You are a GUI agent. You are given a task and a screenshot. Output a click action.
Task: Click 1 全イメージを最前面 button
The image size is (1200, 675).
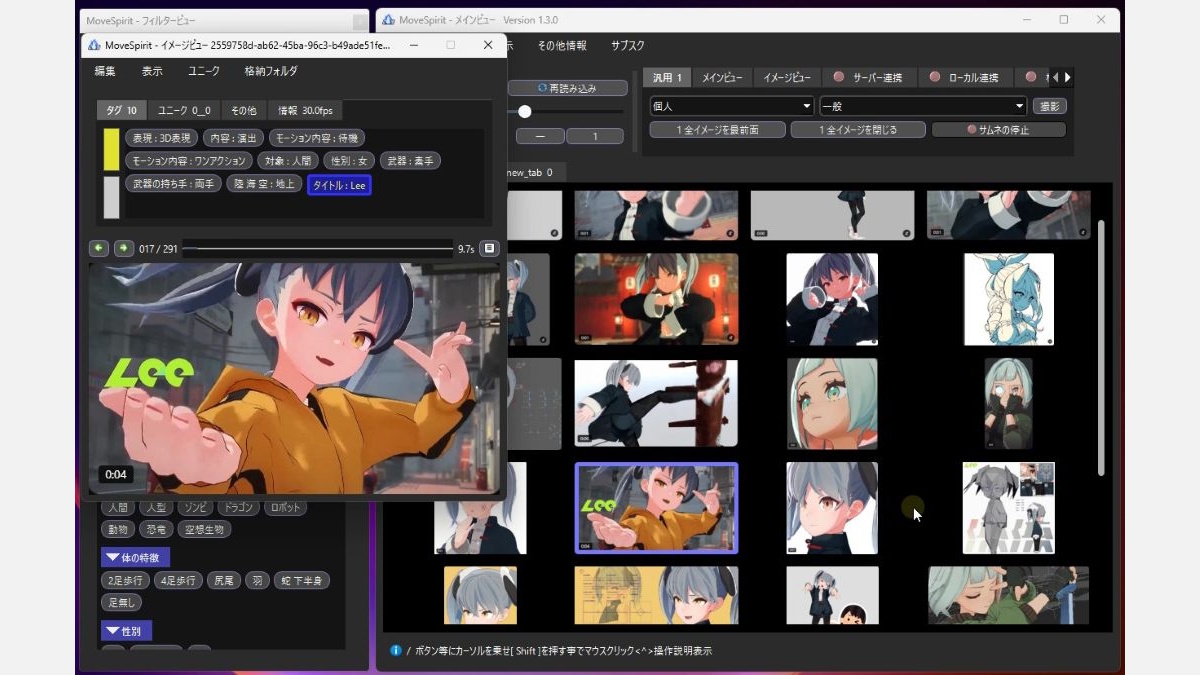click(x=717, y=130)
